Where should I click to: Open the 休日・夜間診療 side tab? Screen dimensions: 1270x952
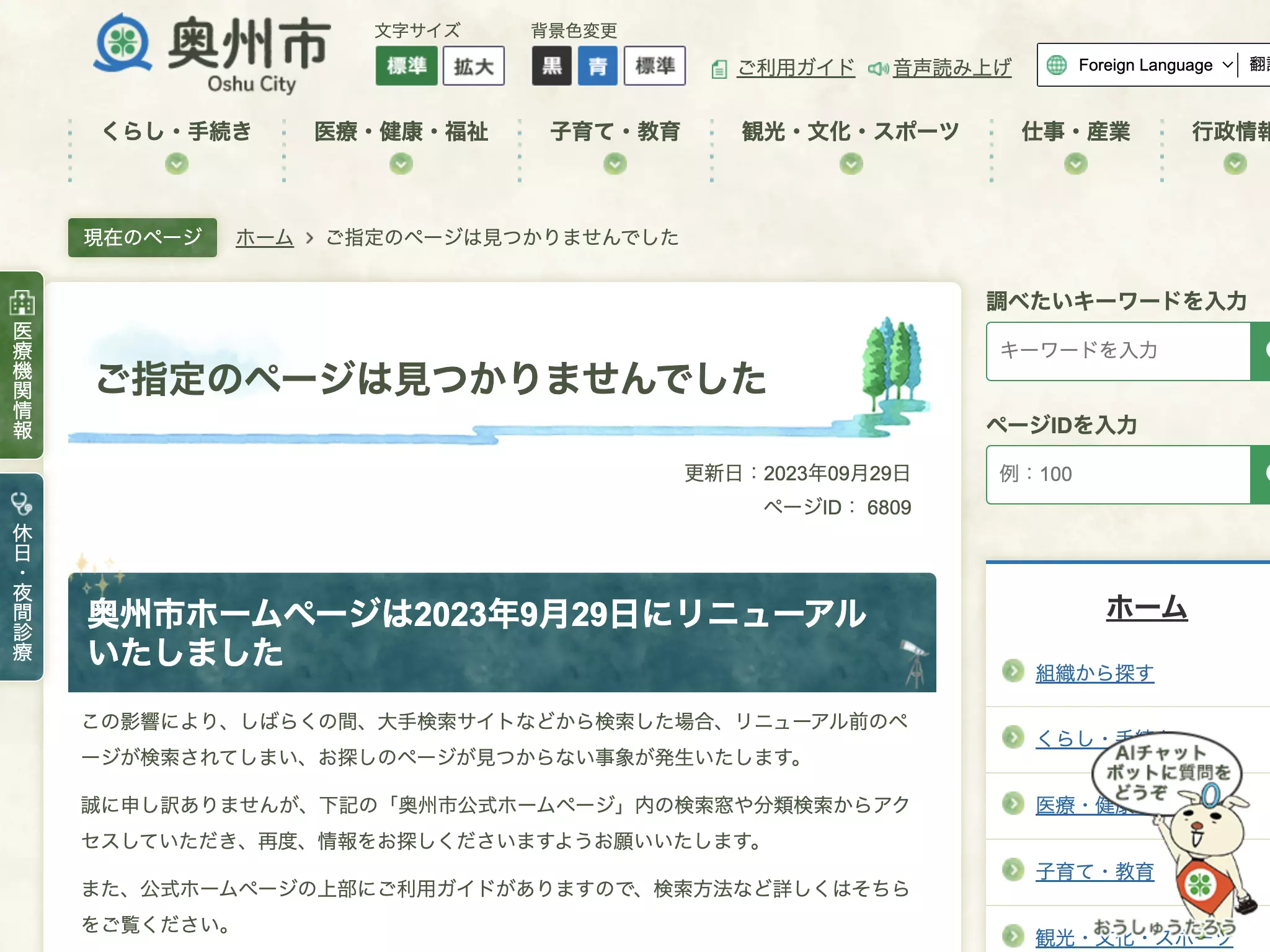click(22, 577)
